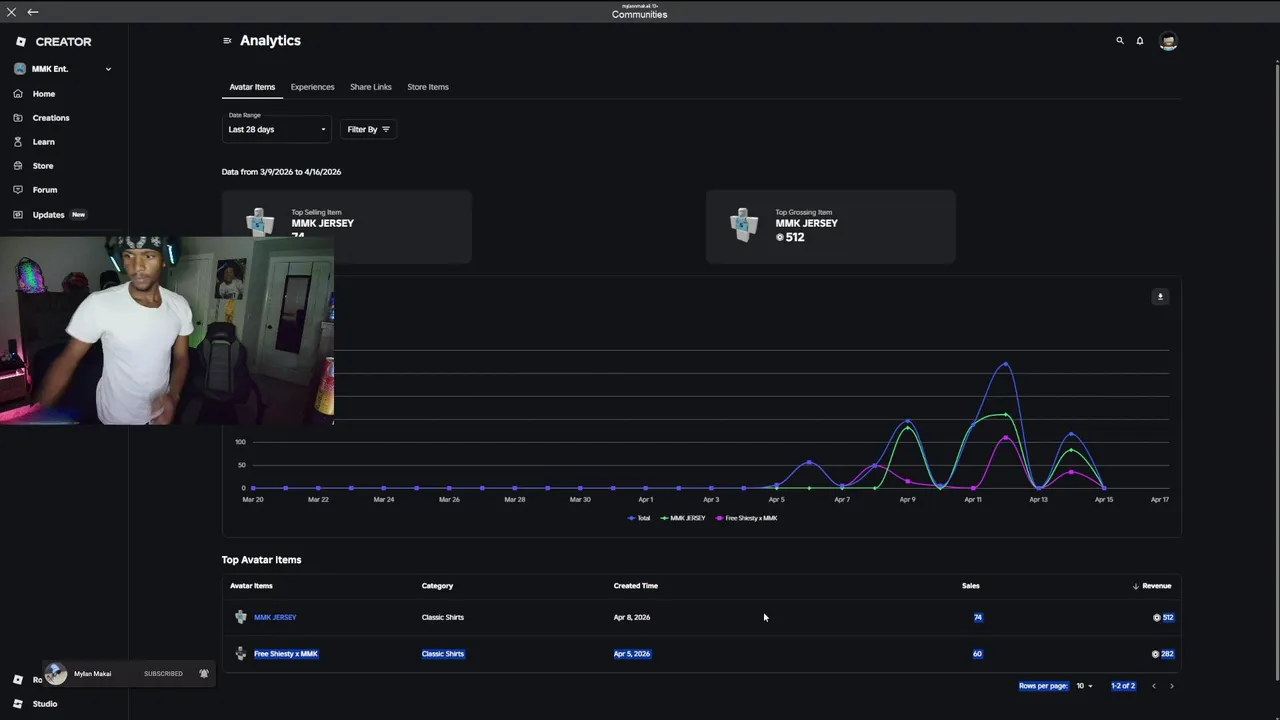Open search using the magnifier icon
The width and height of the screenshot is (1280, 720).
coord(1120,41)
